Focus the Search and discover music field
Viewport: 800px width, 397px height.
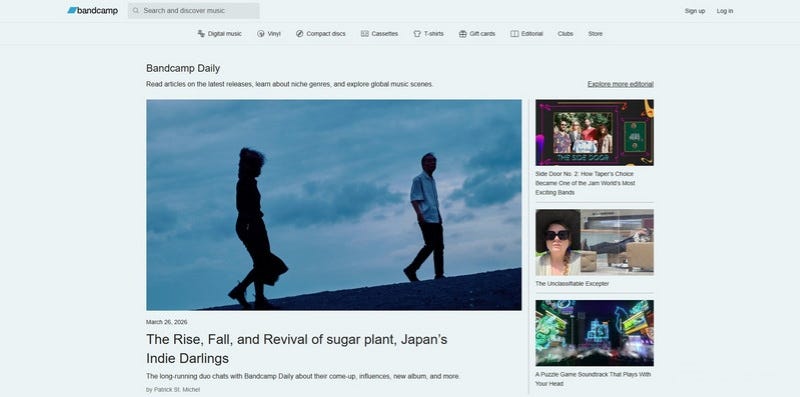(193, 11)
